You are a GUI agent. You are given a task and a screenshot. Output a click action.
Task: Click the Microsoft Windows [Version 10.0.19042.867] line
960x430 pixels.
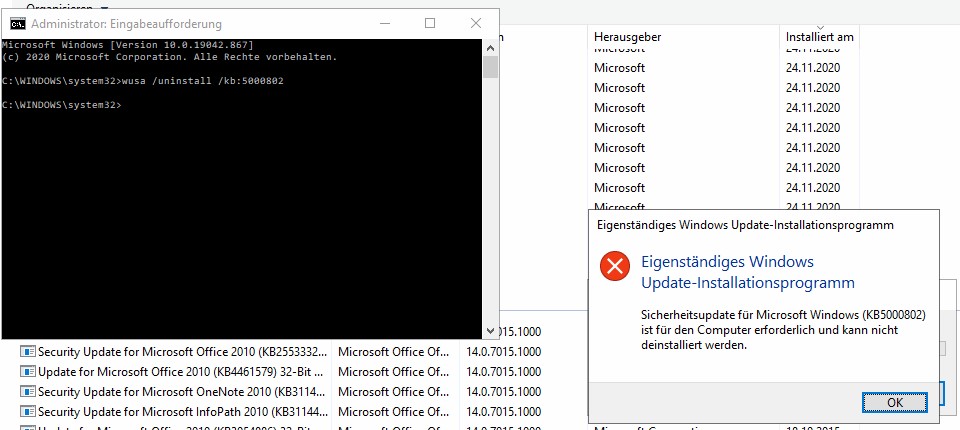(x=127, y=45)
